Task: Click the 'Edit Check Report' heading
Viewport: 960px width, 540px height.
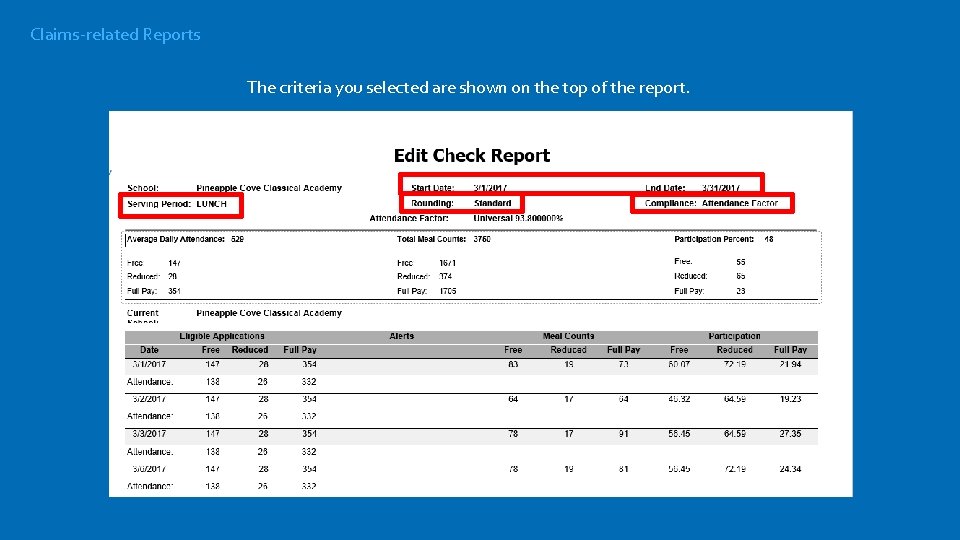Action: pos(471,156)
